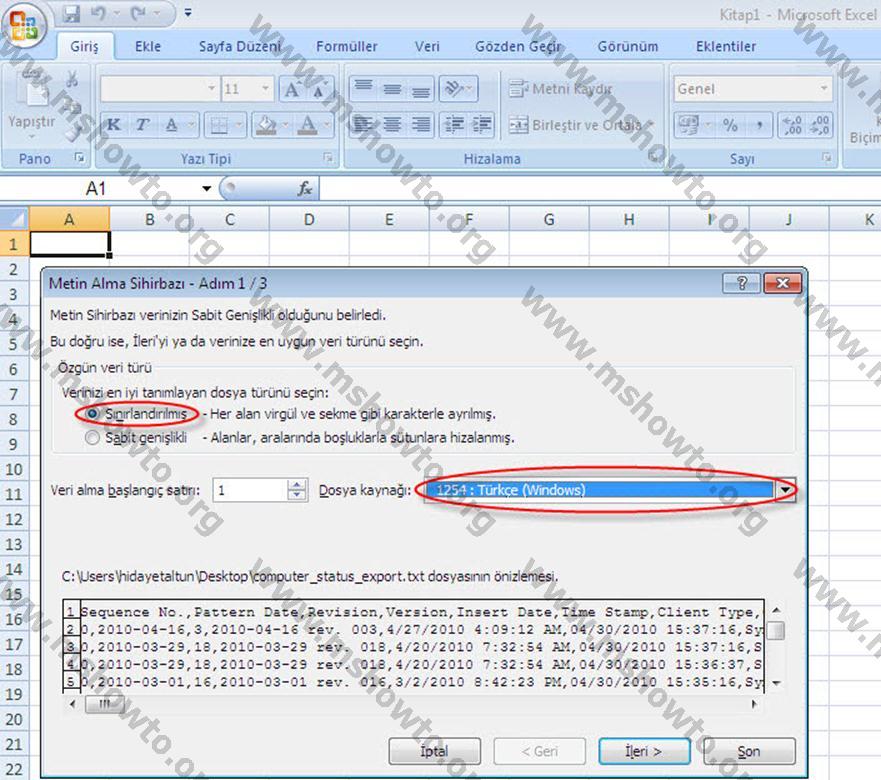
Task: Open the font name dropdown
Action: coord(211,88)
